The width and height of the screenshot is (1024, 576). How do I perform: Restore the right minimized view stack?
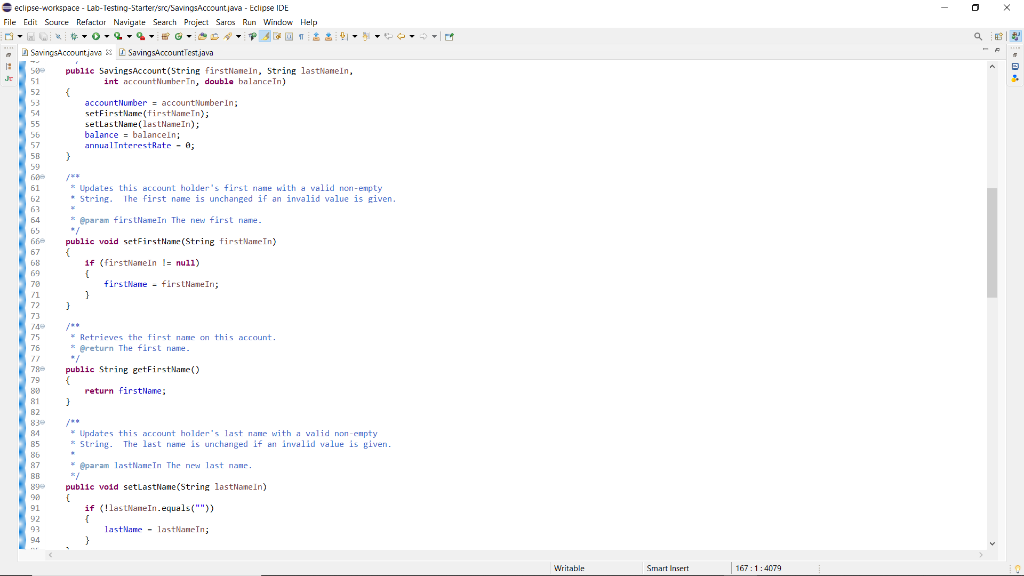click(x=1016, y=56)
